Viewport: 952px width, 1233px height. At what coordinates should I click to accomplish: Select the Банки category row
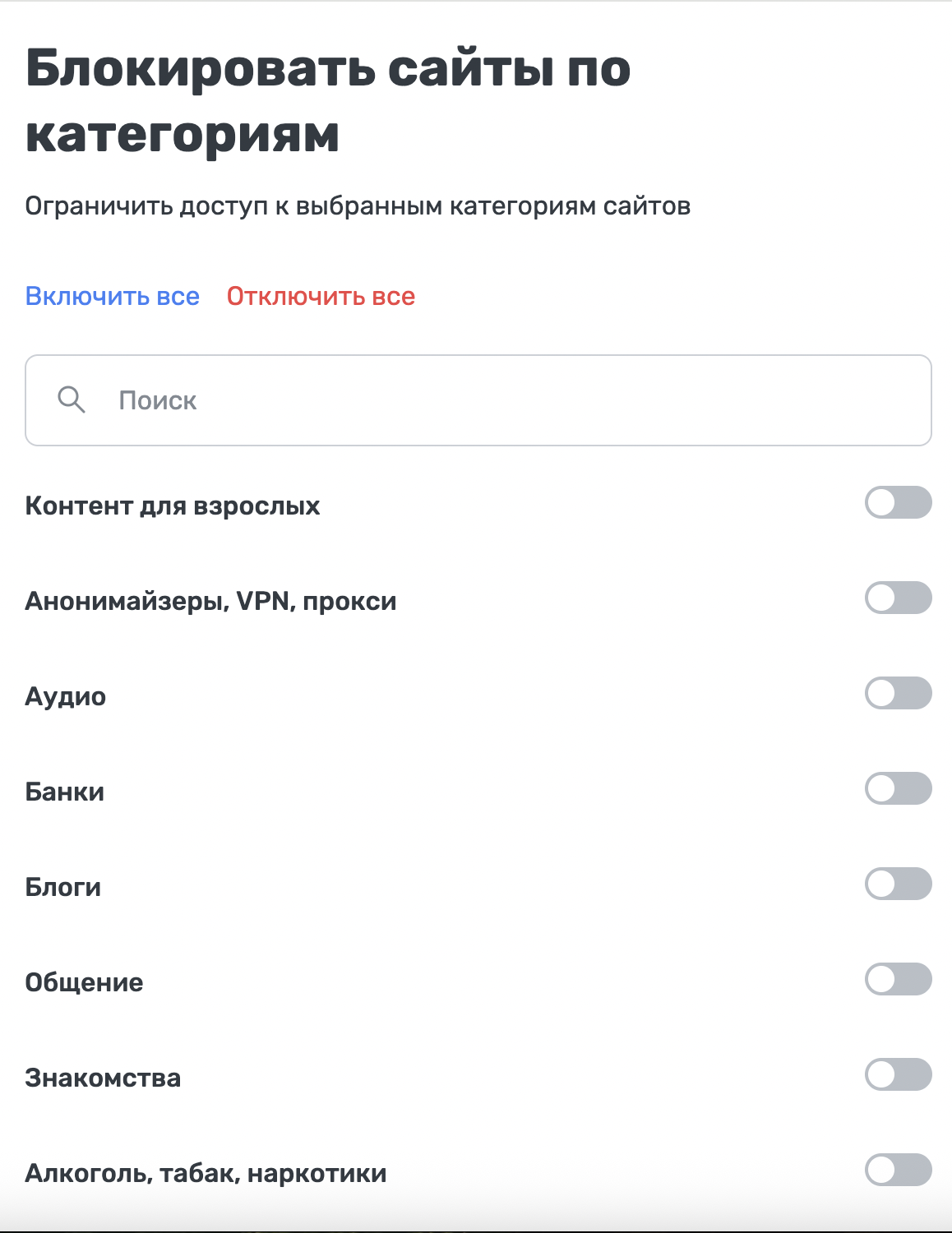(65, 792)
